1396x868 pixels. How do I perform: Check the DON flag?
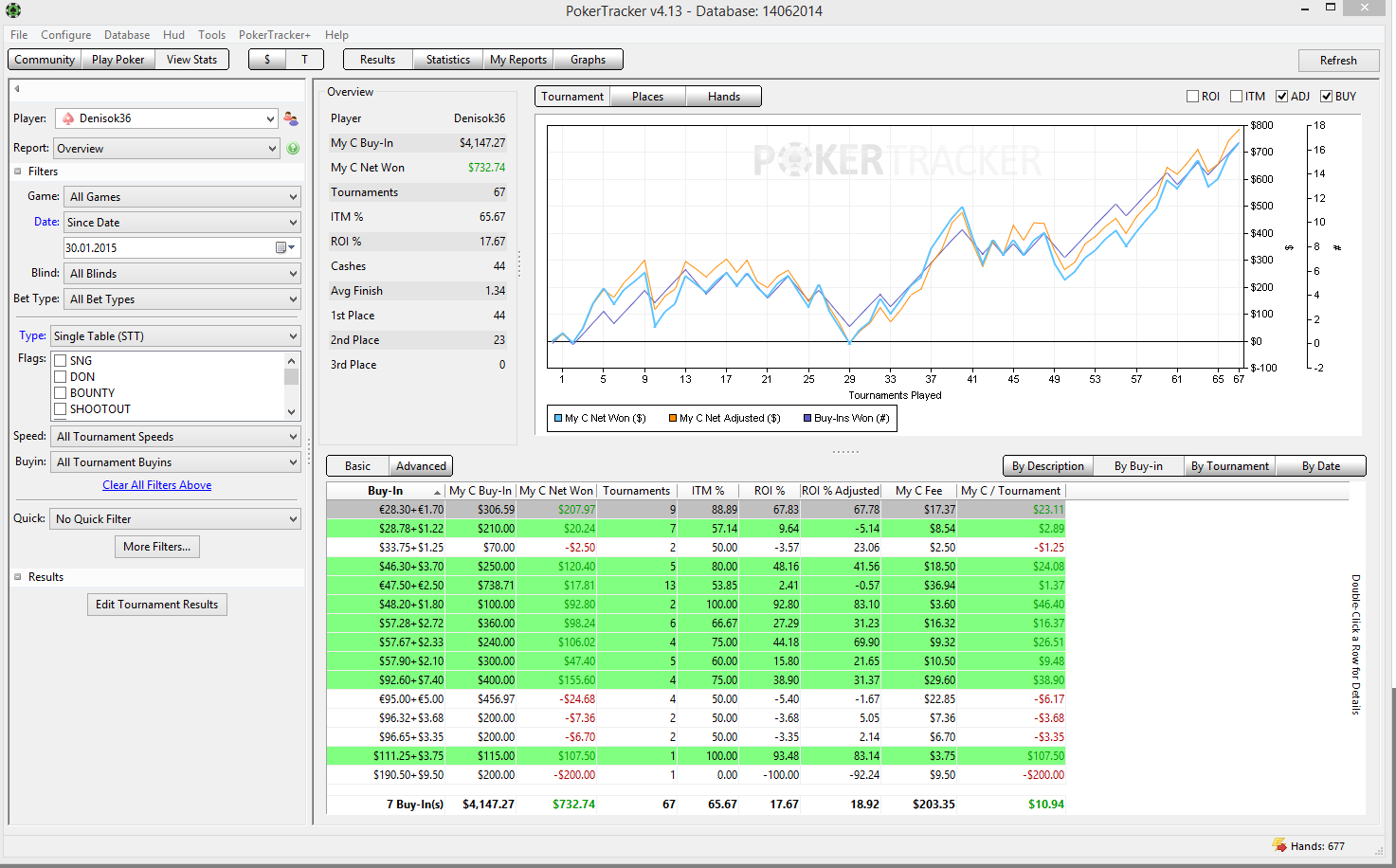pyautogui.click(x=61, y=377)
